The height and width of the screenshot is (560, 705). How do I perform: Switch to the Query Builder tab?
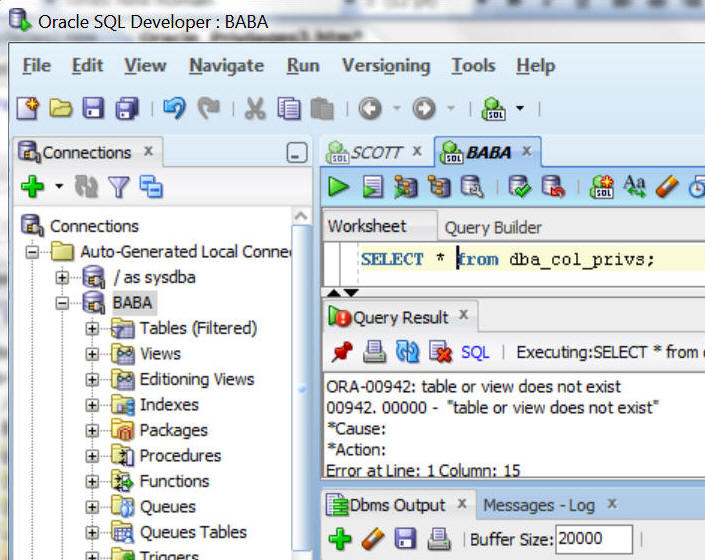[493, 228]
